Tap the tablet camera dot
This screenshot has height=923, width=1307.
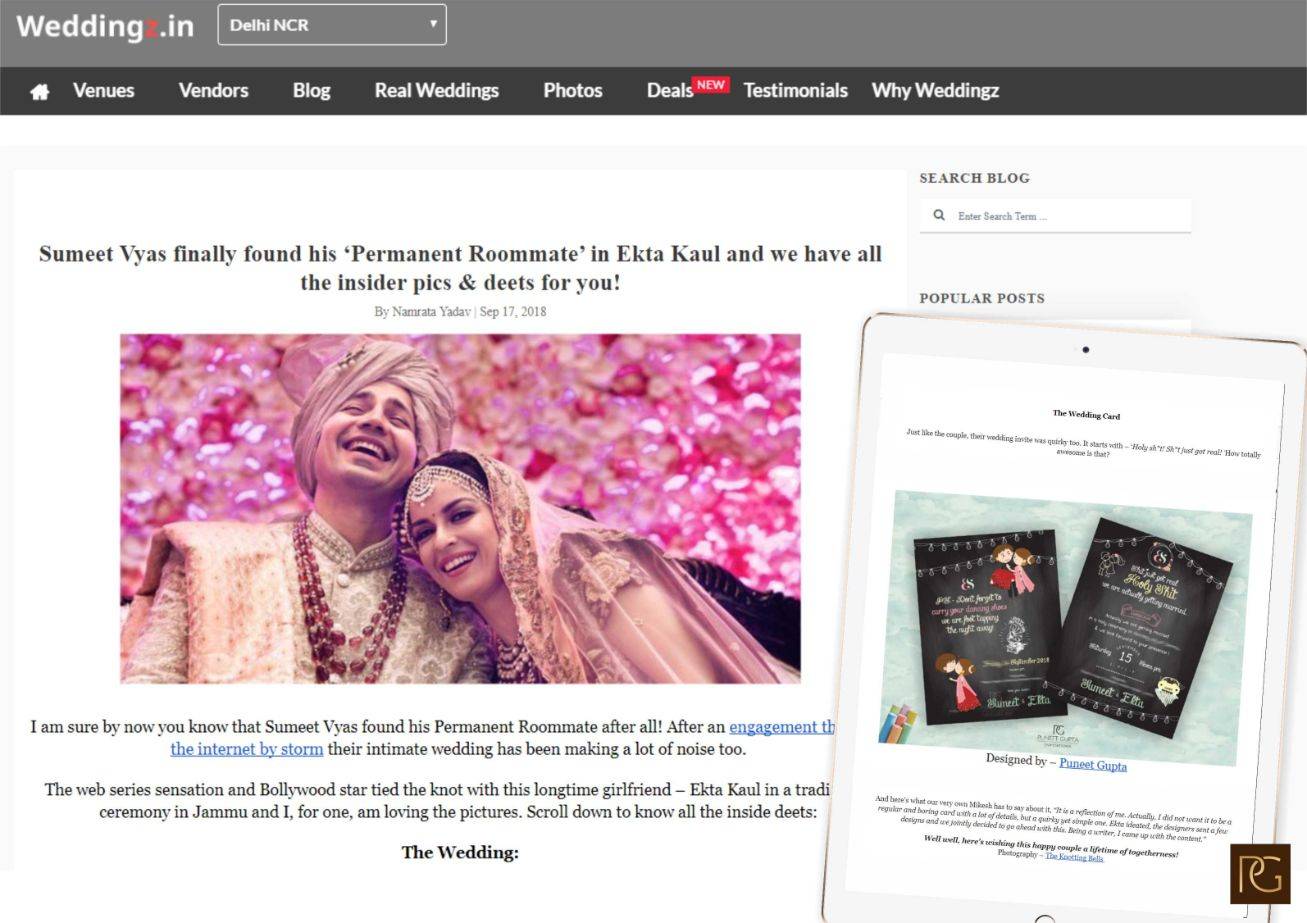(1085, 350)
